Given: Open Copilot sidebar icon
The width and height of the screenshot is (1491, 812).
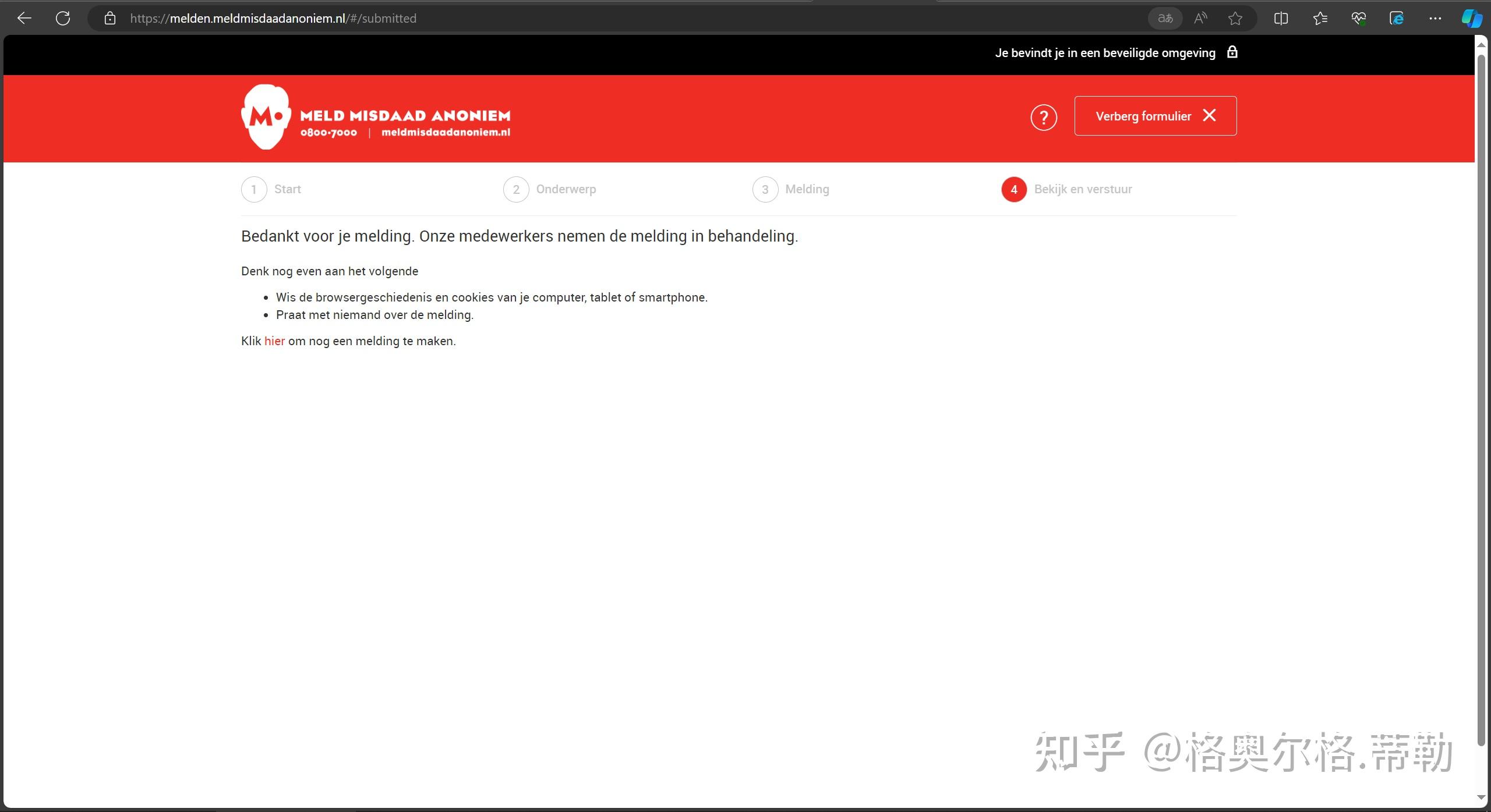Looking at the screenshot, I should pyautogui.click(x=1472, y=18).
